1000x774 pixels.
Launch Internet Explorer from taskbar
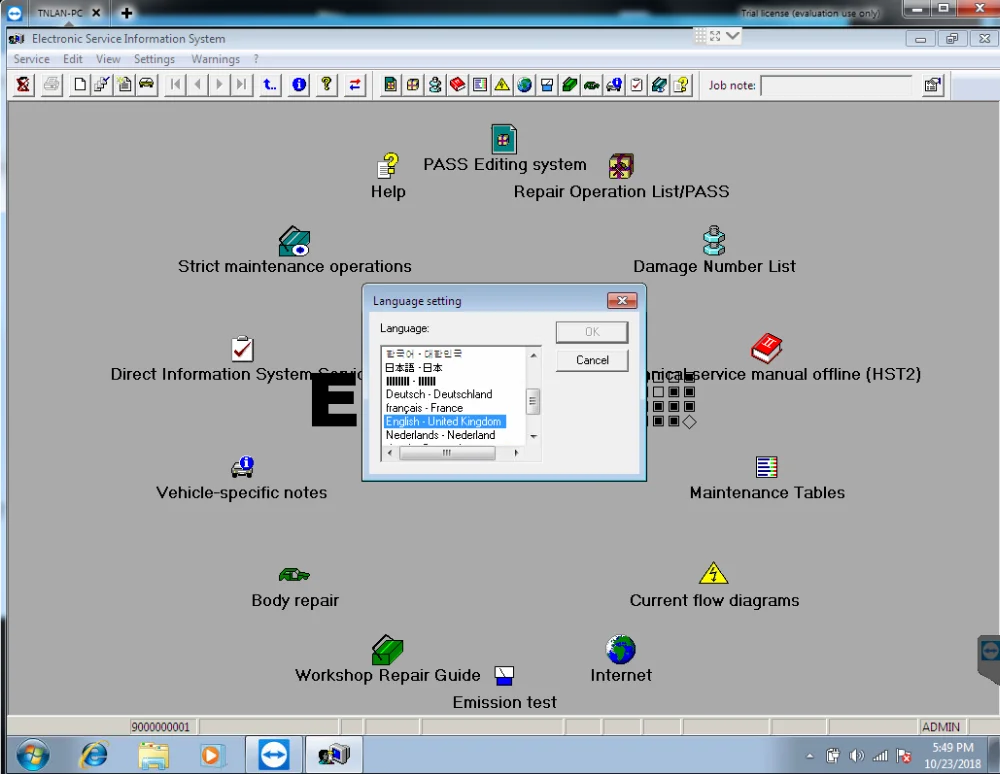coord(94,756)
